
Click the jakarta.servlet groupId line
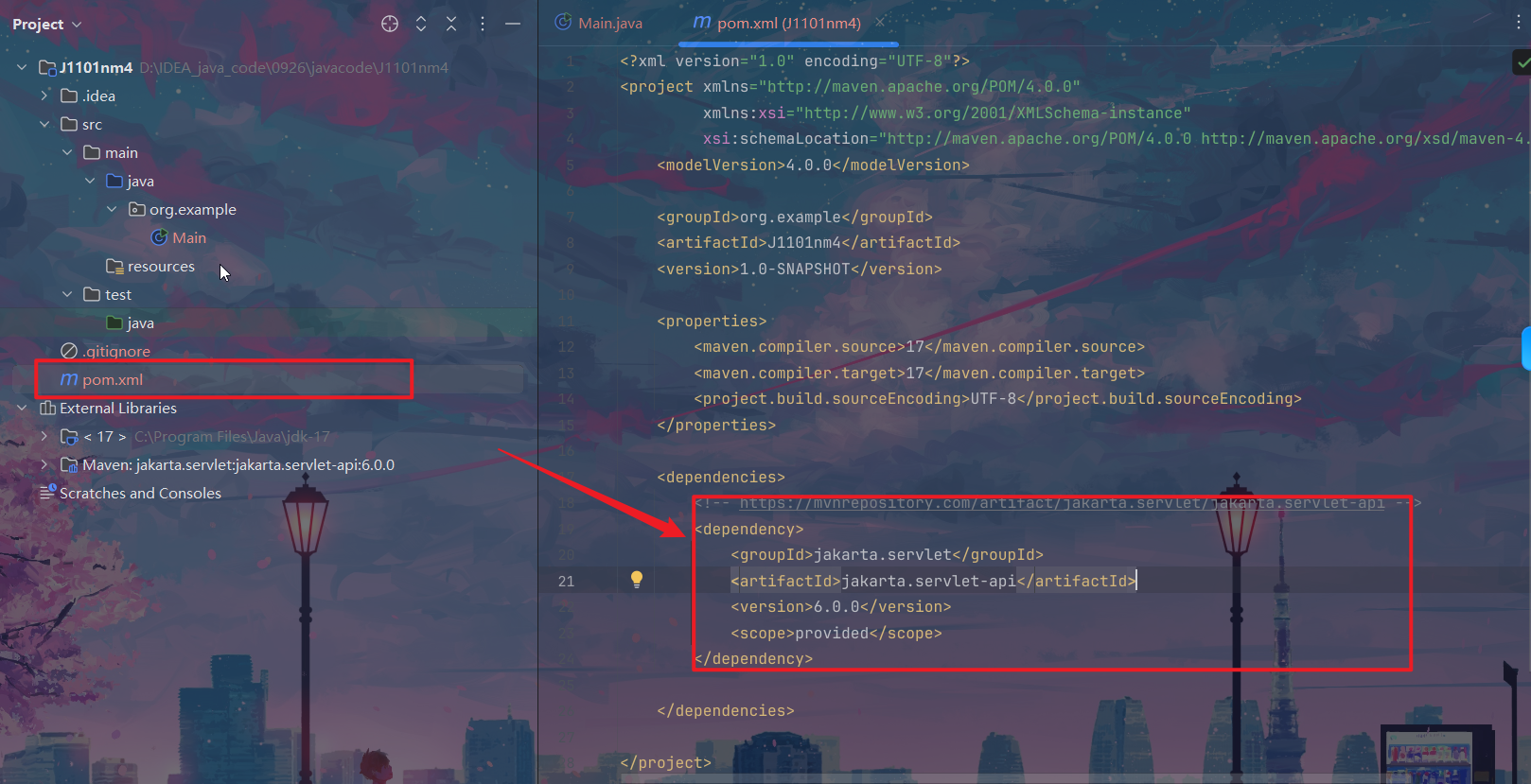pos(888,554)
